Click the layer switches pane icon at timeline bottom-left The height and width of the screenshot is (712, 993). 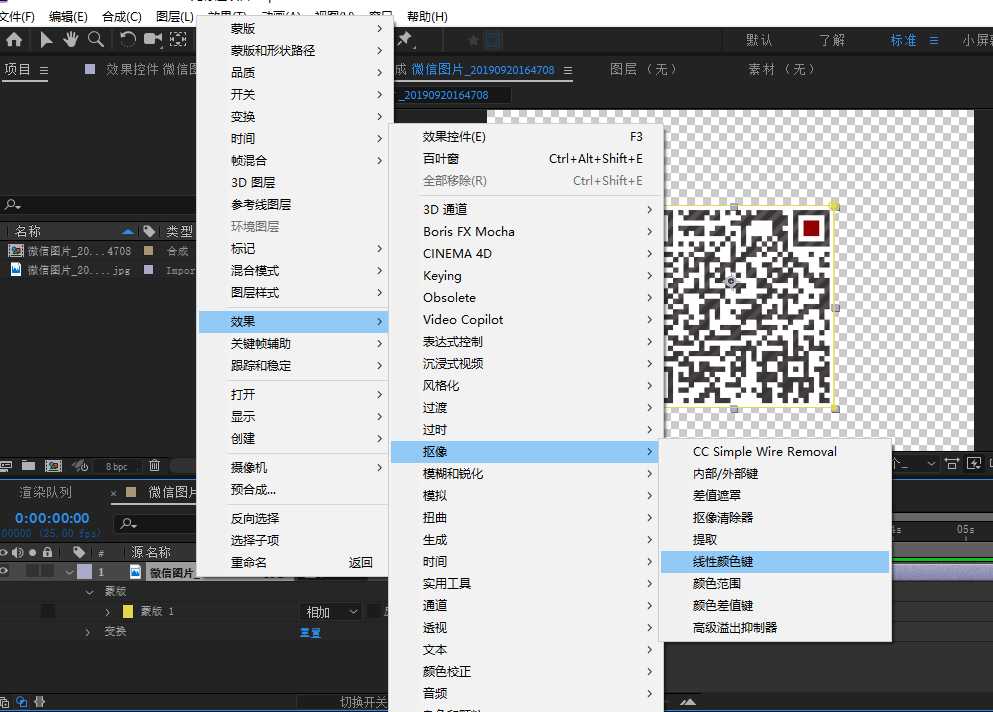pos(5,701)
